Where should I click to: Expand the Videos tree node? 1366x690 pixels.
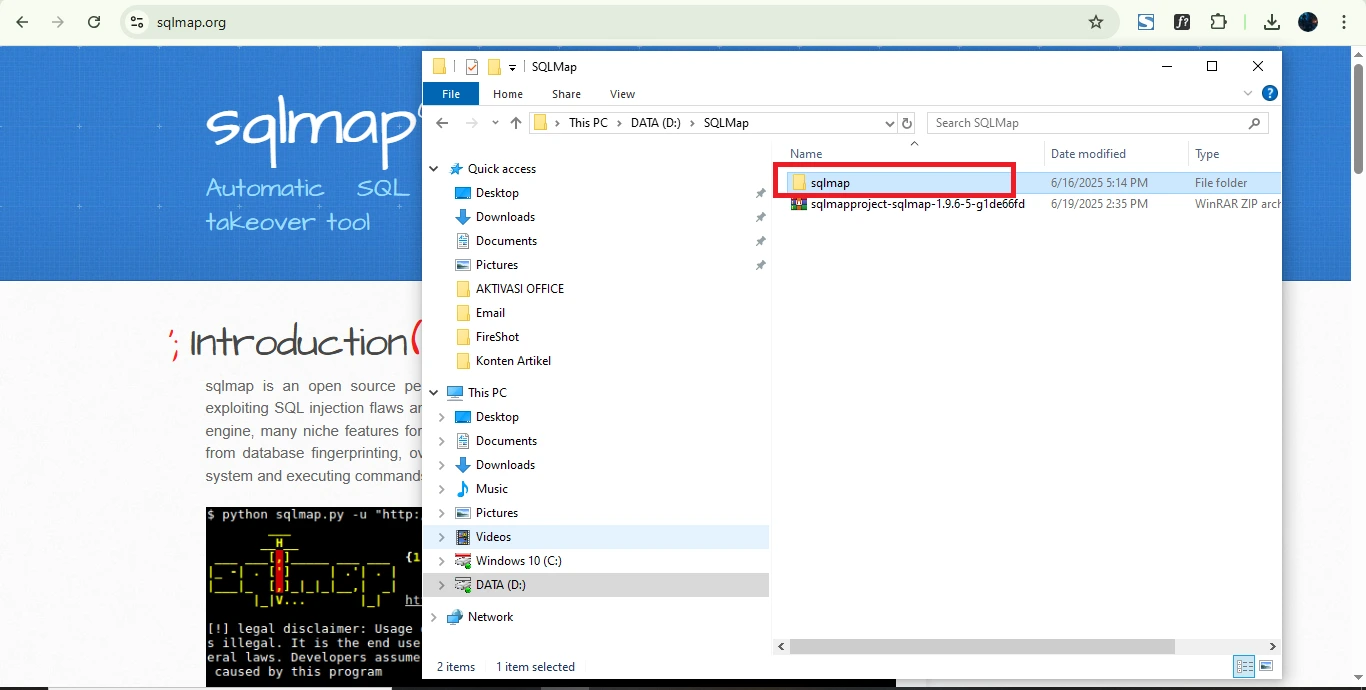(442, 537)
